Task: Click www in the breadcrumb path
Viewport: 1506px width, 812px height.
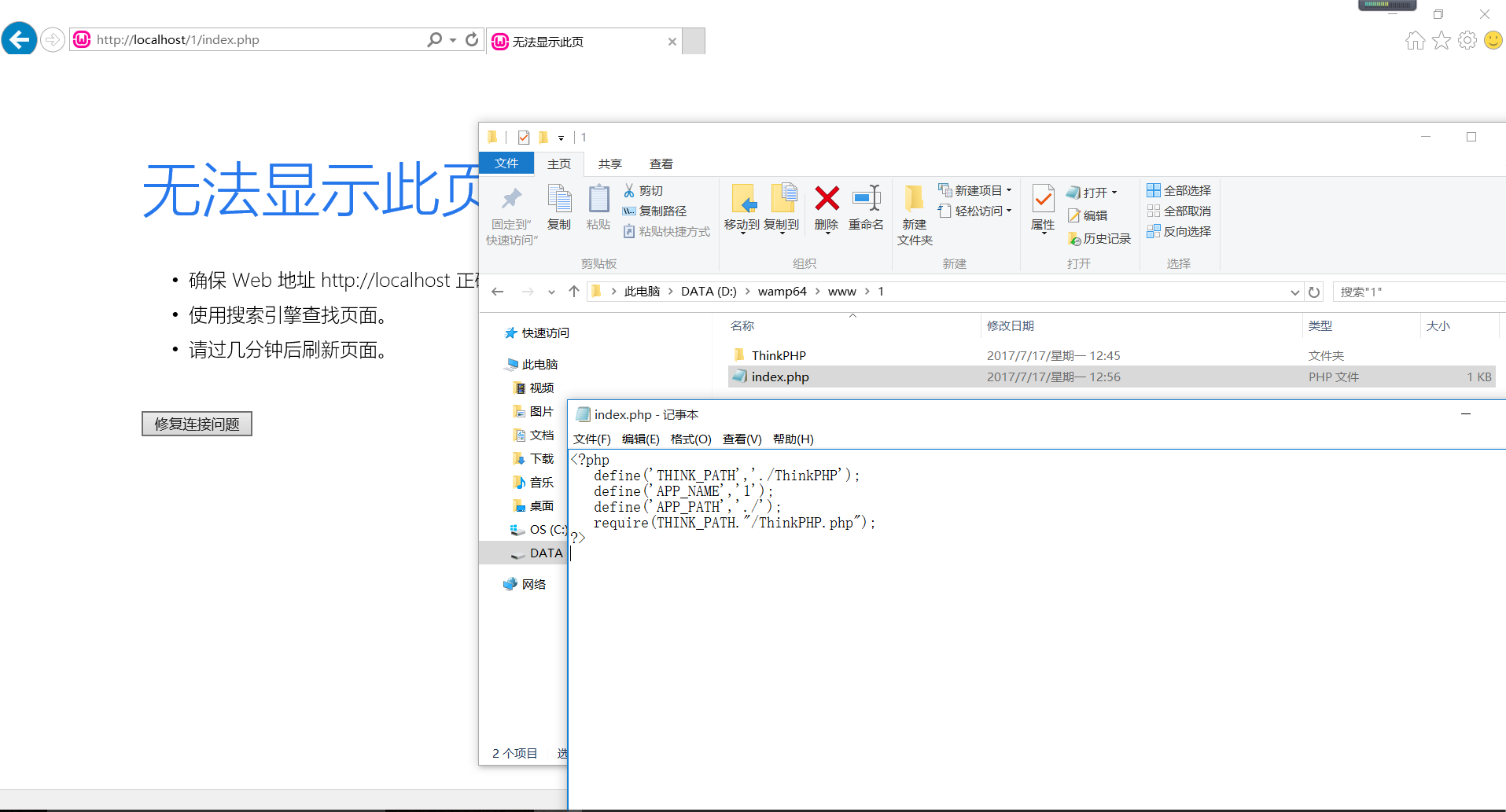Action: click(x=841, y=292)
